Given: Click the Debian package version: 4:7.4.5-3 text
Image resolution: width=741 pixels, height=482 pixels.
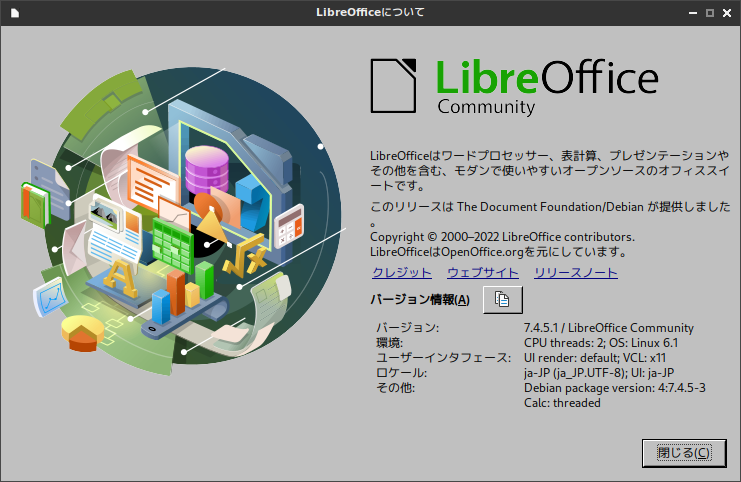Looking at the screenshot, I should (614, 388).
